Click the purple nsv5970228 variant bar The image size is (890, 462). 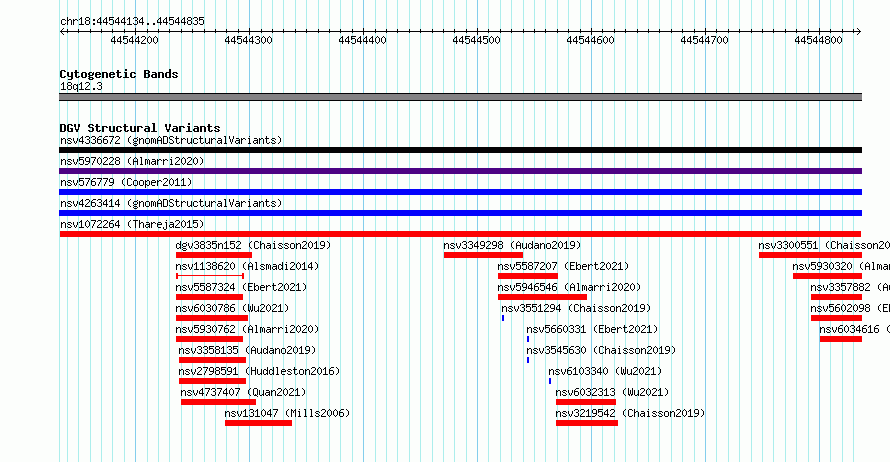[x=460, y=171]
